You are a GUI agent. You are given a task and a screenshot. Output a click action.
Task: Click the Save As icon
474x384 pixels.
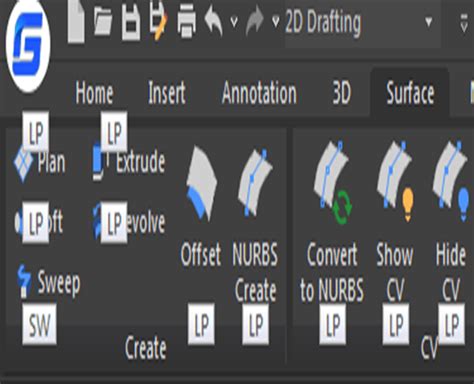158,21
